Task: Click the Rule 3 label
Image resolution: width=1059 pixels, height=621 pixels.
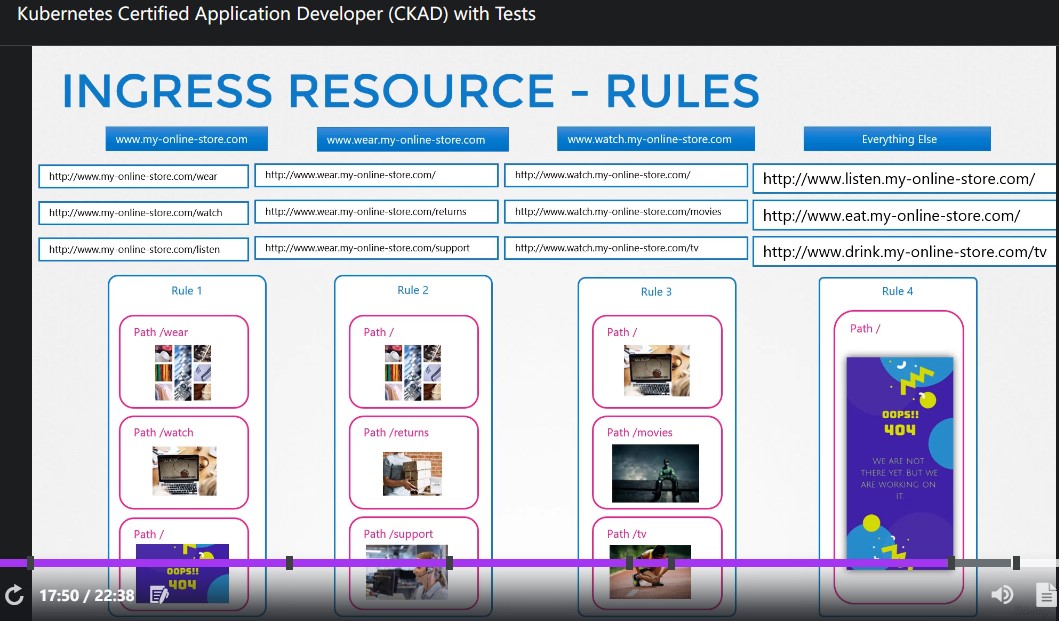Action: pos(656,292)
